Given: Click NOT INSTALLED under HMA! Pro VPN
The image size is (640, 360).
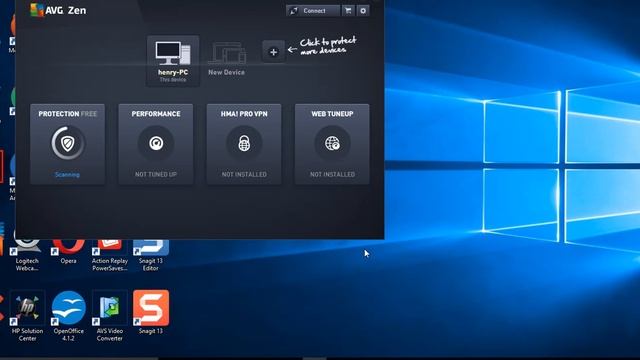Looking at the screenshot, I should (x=244, y=174).
